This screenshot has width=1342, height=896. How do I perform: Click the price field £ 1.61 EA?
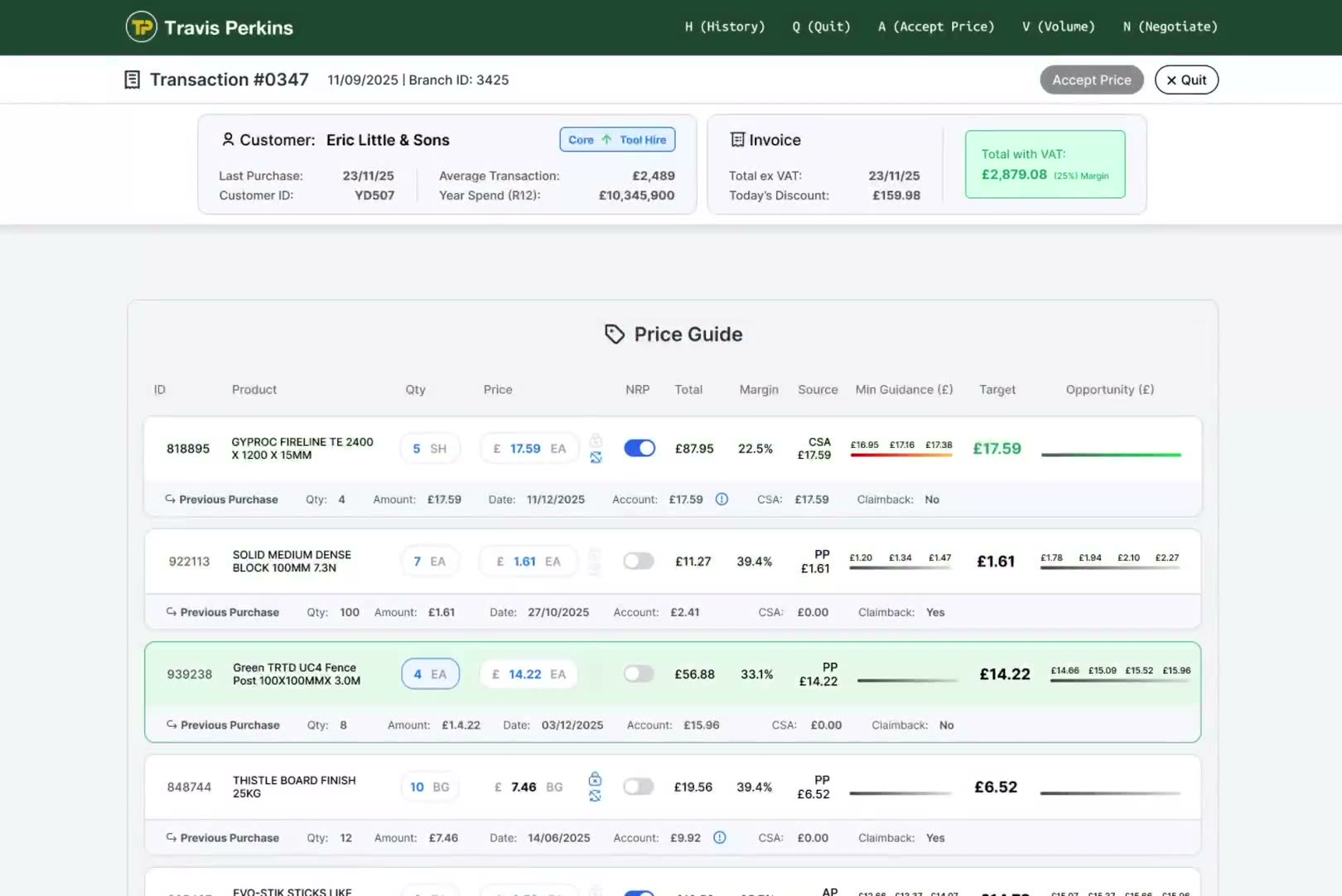pos(529,561)
